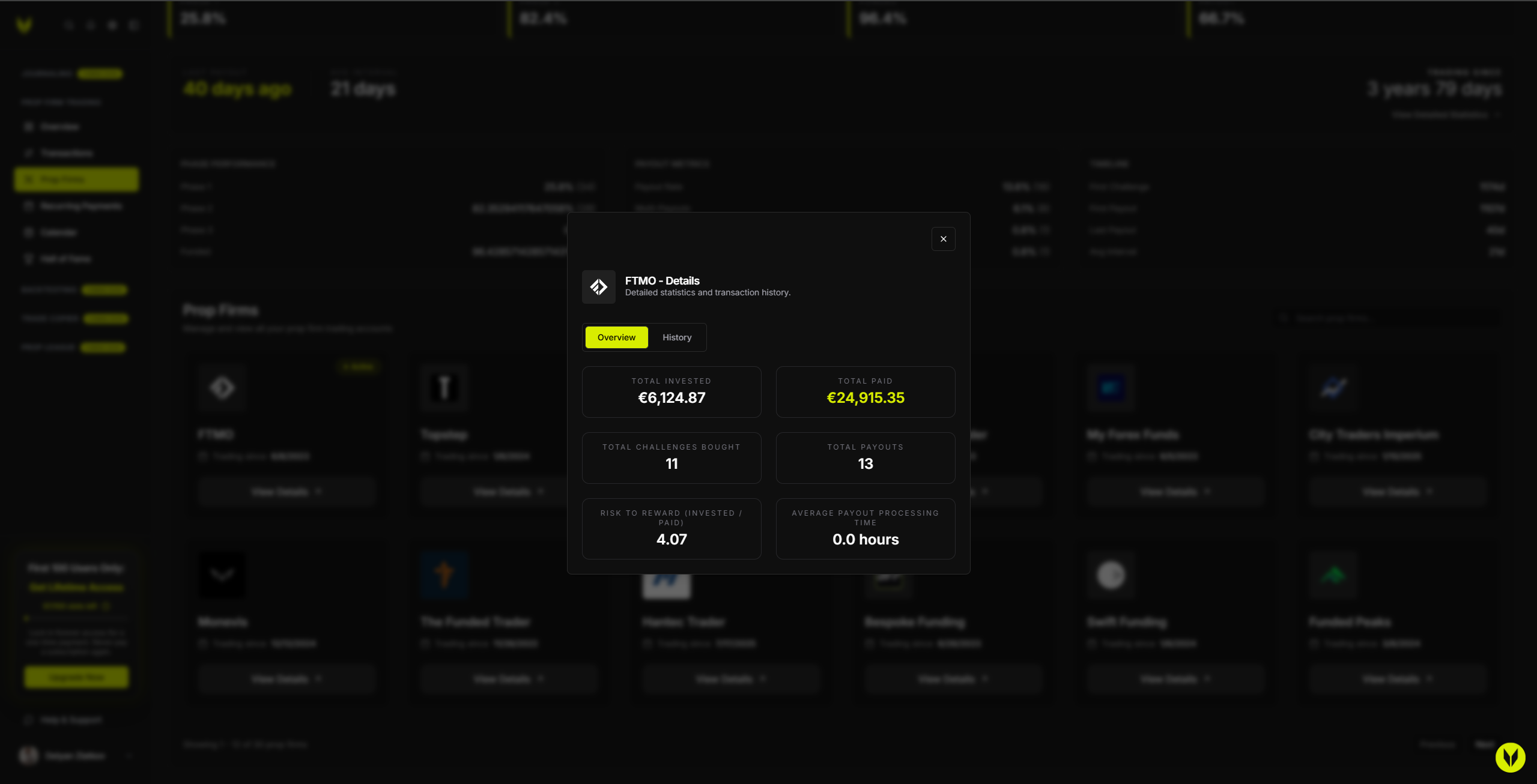Click View Details on My Forex Funds card
1537x784 pixels.
(x=1176, y=492)
